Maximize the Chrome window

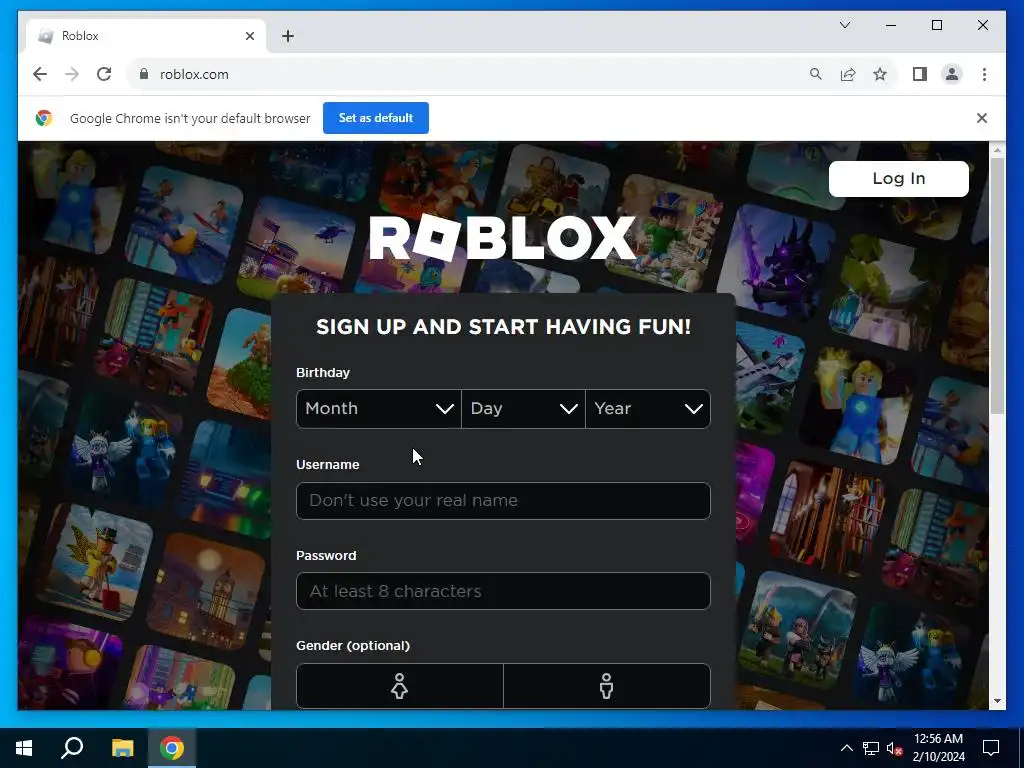pos(936,25)
